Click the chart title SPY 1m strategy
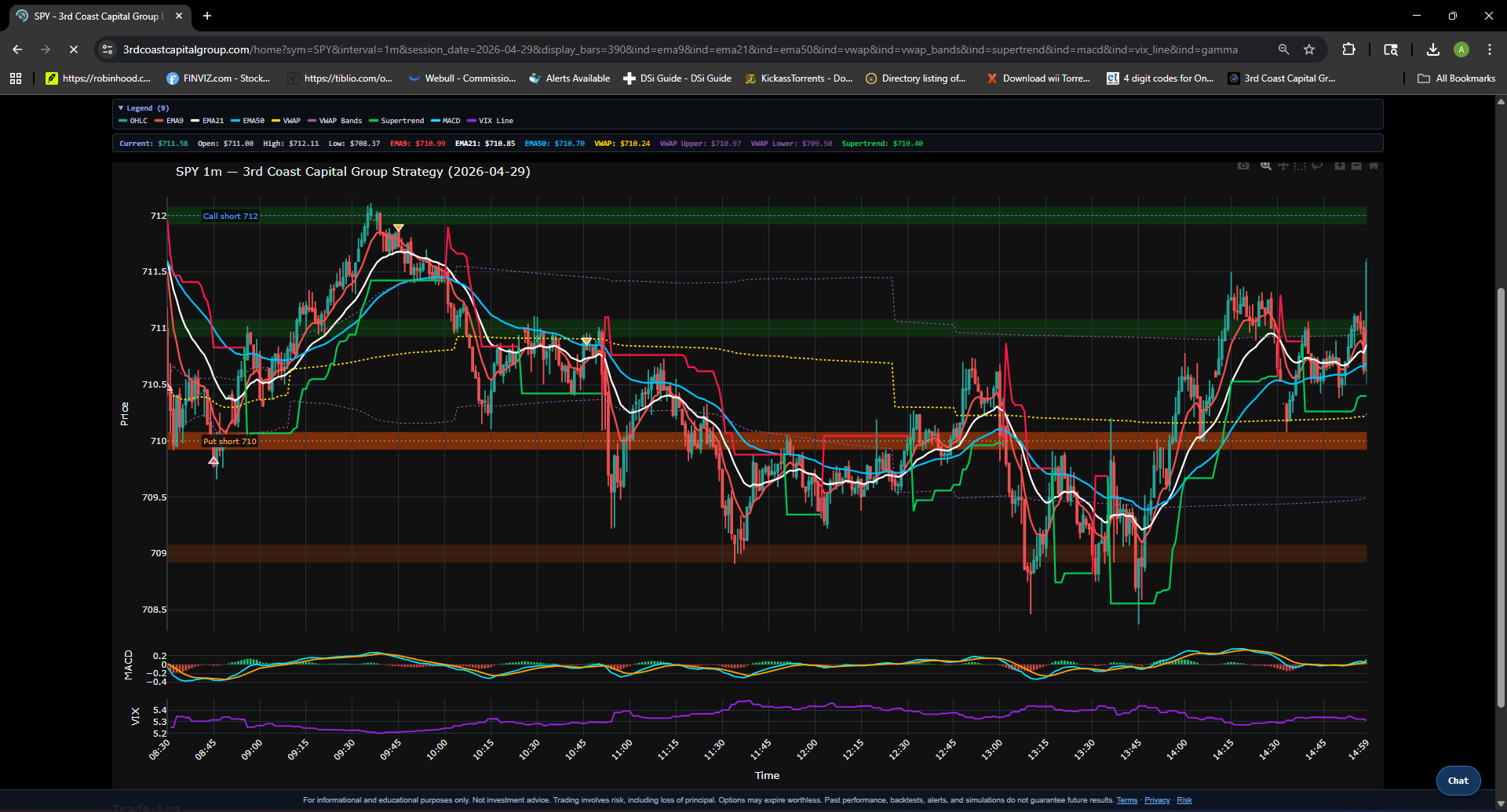 [353, 172]
